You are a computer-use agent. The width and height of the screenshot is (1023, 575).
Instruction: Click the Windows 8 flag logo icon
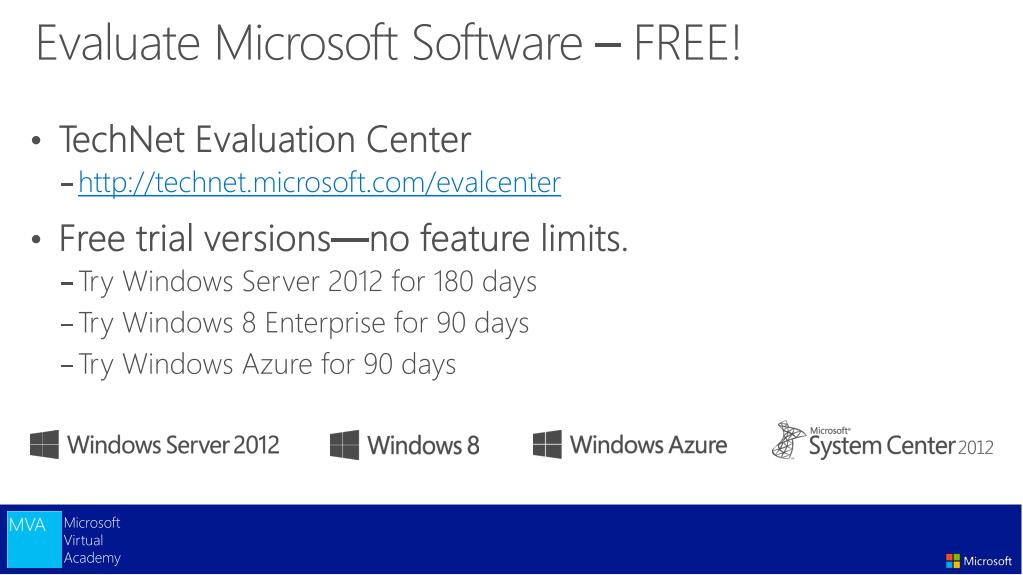point(344,444)
